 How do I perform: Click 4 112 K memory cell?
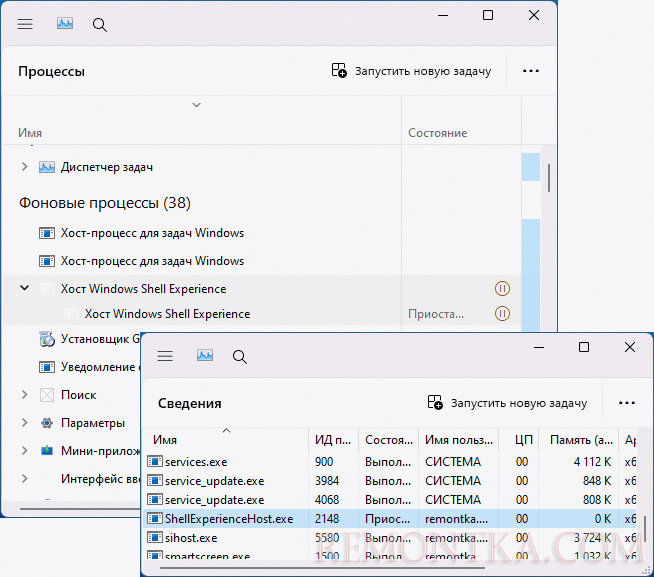tap(592, 462)
